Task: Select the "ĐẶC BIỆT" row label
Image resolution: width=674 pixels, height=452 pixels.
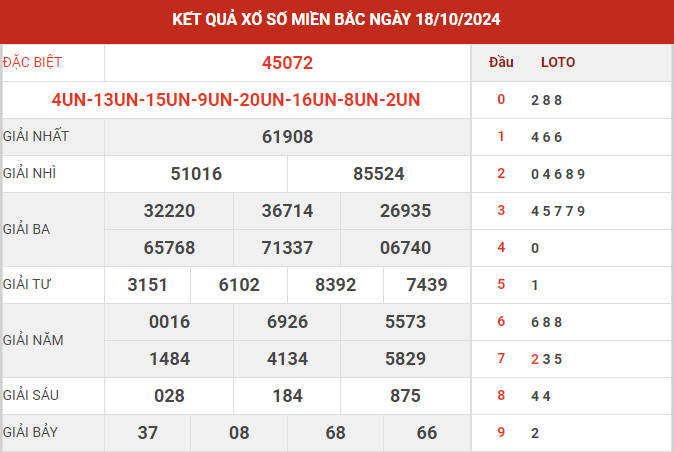Action: click(32, 62)
